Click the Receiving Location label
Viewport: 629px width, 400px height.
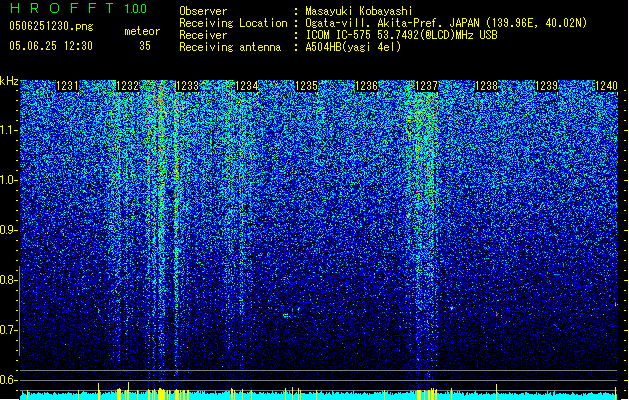[x=233, y=23]
